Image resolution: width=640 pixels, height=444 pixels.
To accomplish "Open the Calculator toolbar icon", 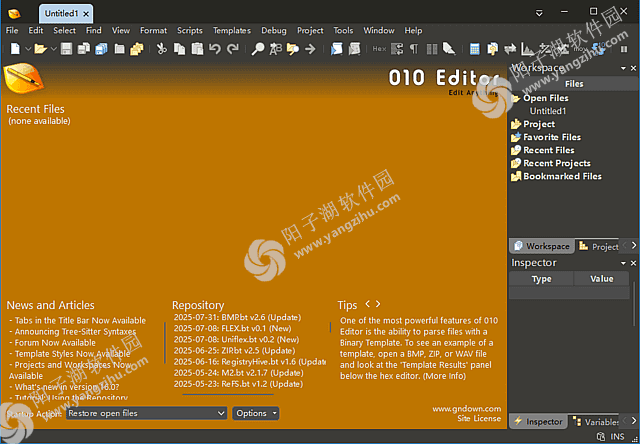I will pyautogui.click(x=474, y=49).
